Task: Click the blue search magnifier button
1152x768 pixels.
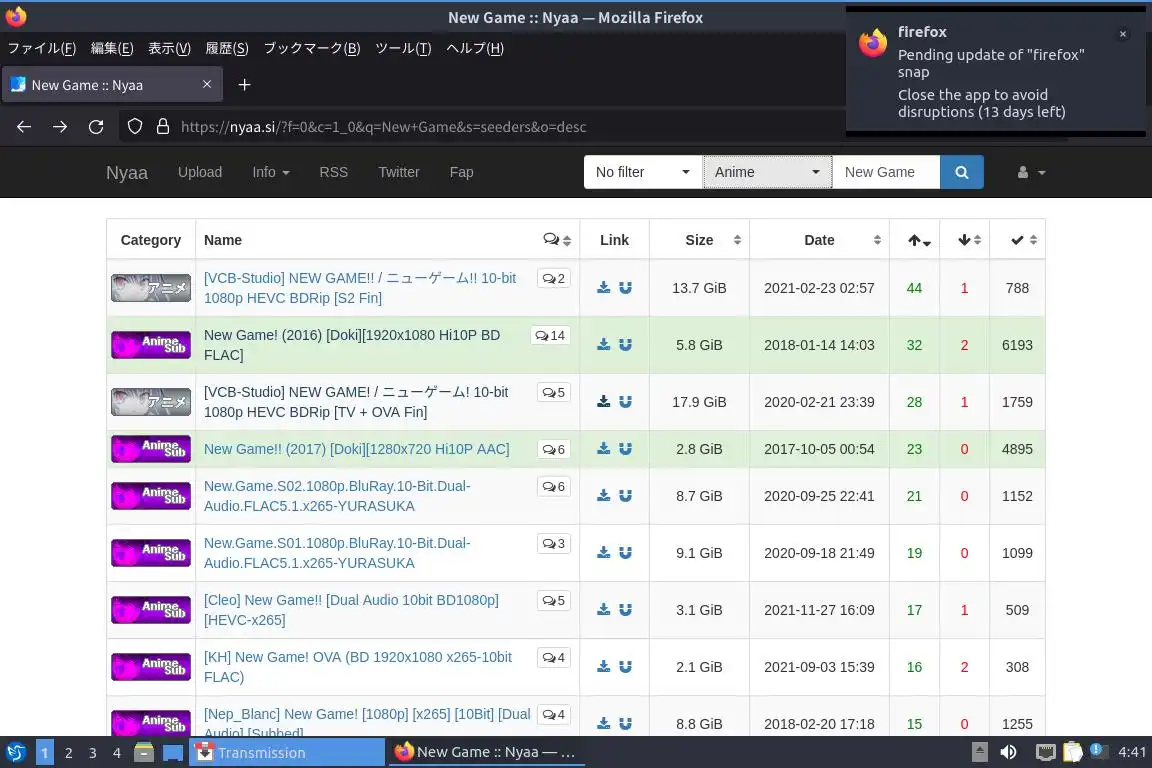Action: [x=961, y=172]
